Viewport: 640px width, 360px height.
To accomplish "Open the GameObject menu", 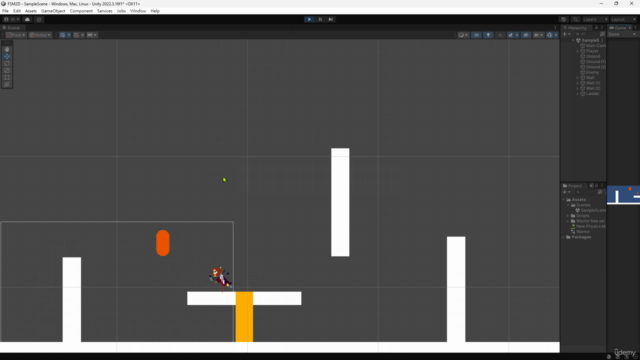I will click(53, 11).
